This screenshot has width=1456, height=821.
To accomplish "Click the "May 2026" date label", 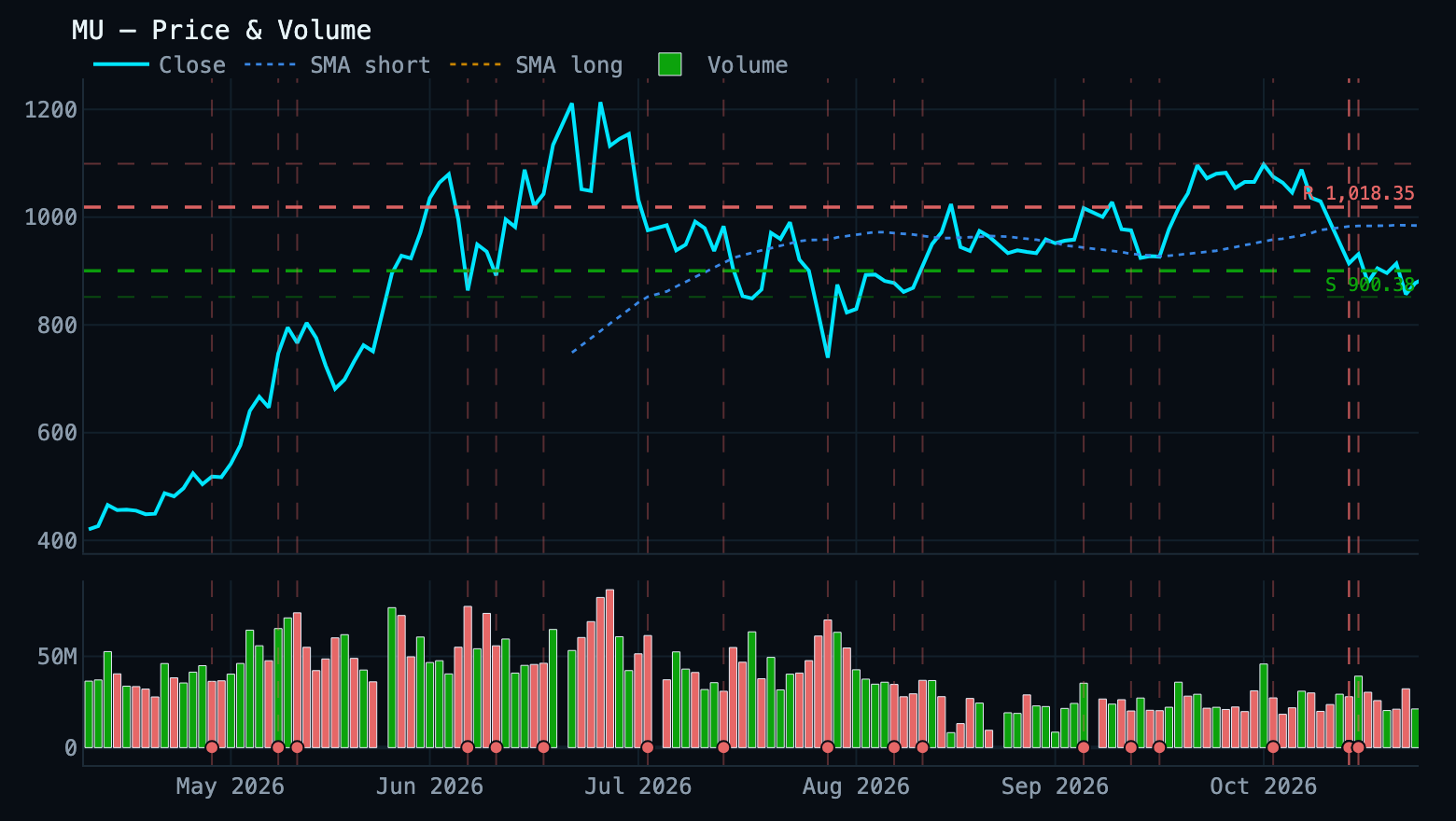I will tap(231, 786).
